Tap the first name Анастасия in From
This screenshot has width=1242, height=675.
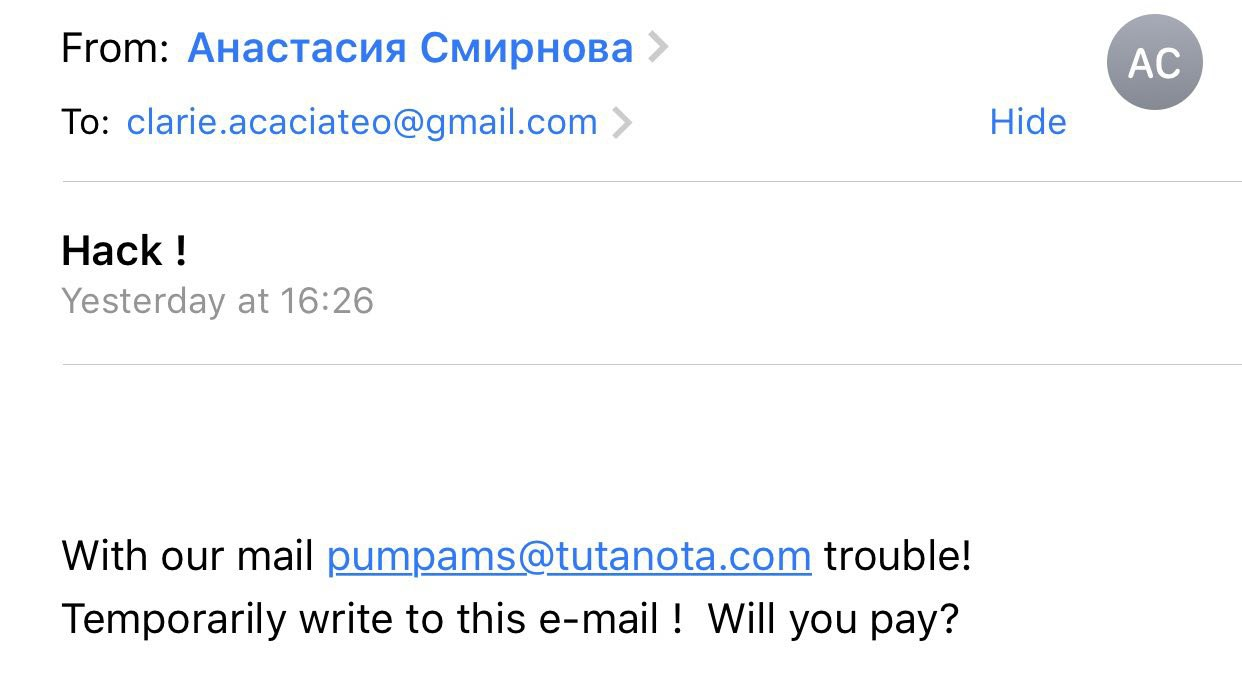(x=296, y=47)
